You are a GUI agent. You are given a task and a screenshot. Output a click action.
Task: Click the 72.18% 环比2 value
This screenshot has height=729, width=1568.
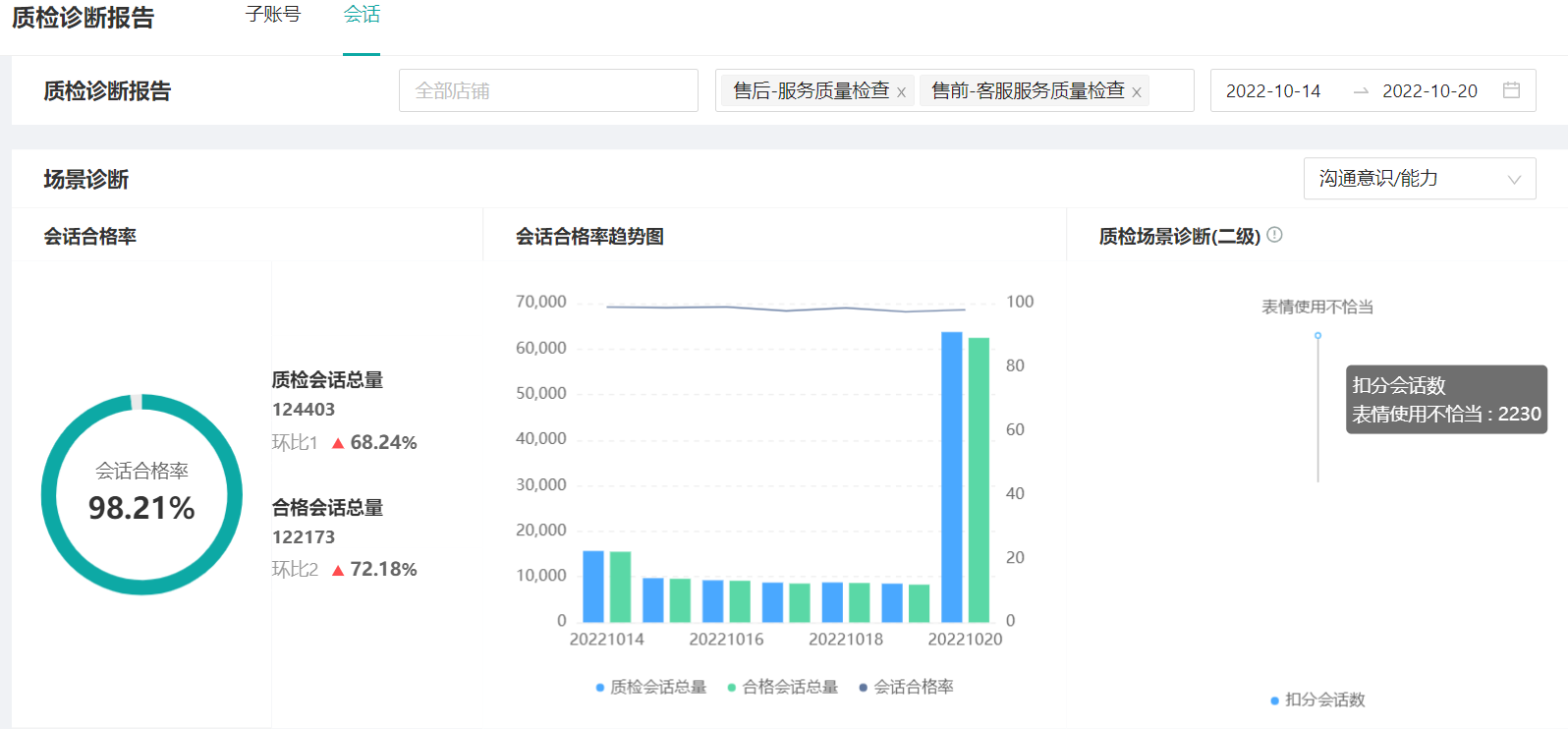point(383,570)
